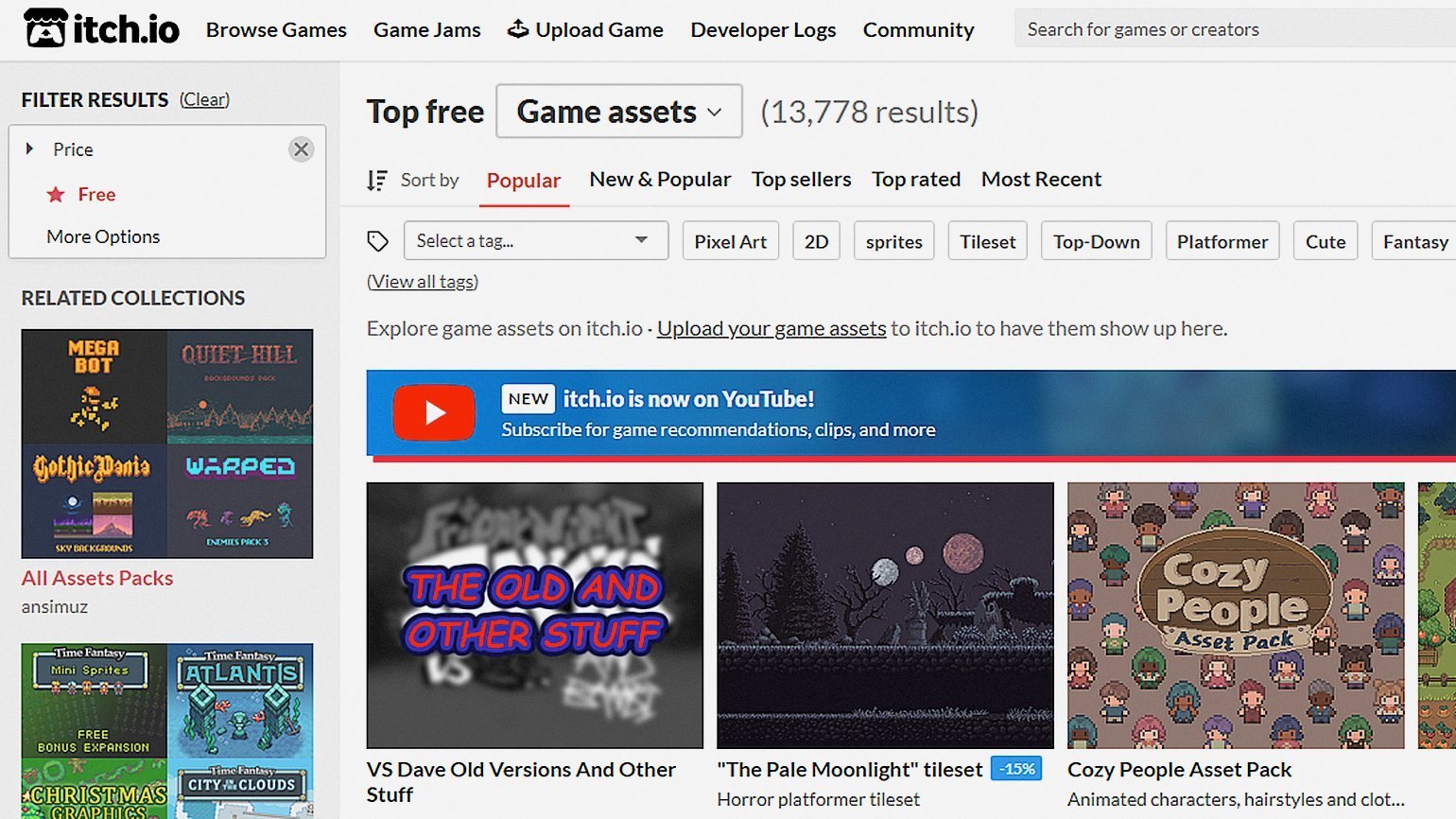Select the Most Recent sort tab
The width and height of the screenshot is (1456, 819).
tap(1041, 179)
